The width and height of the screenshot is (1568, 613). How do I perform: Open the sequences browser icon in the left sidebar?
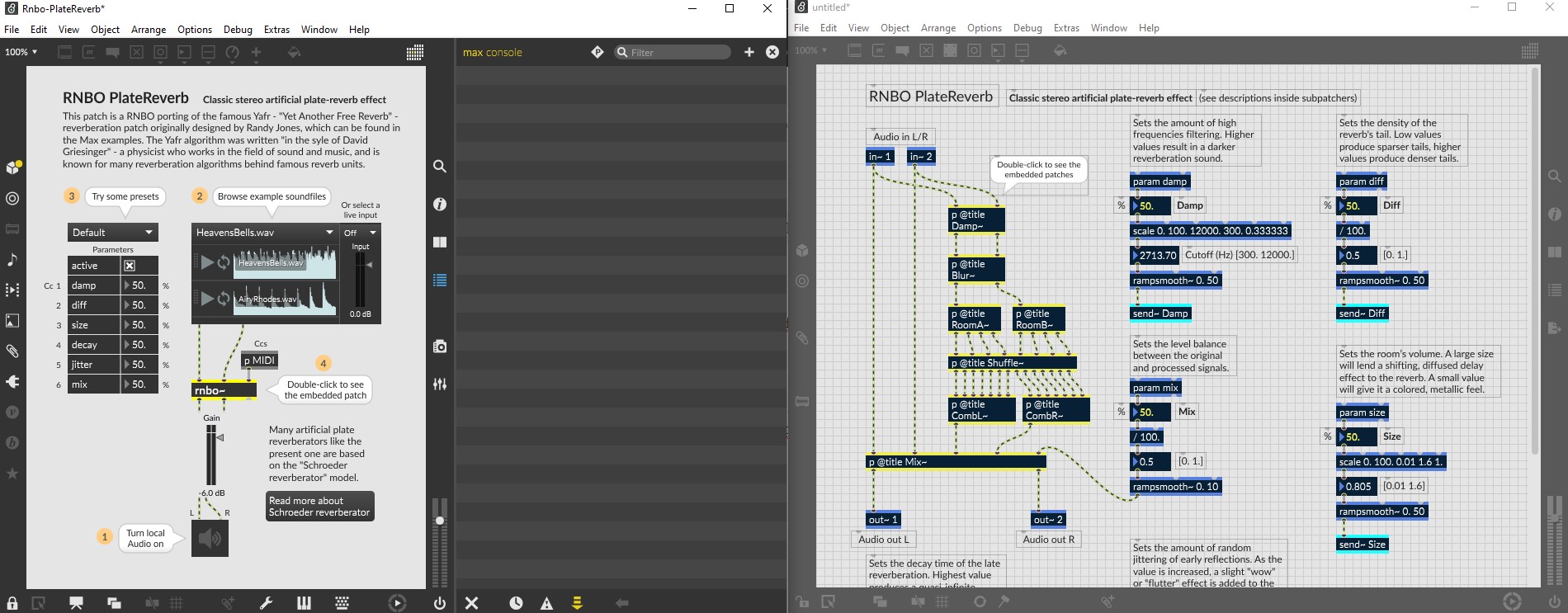click(12, 290)
